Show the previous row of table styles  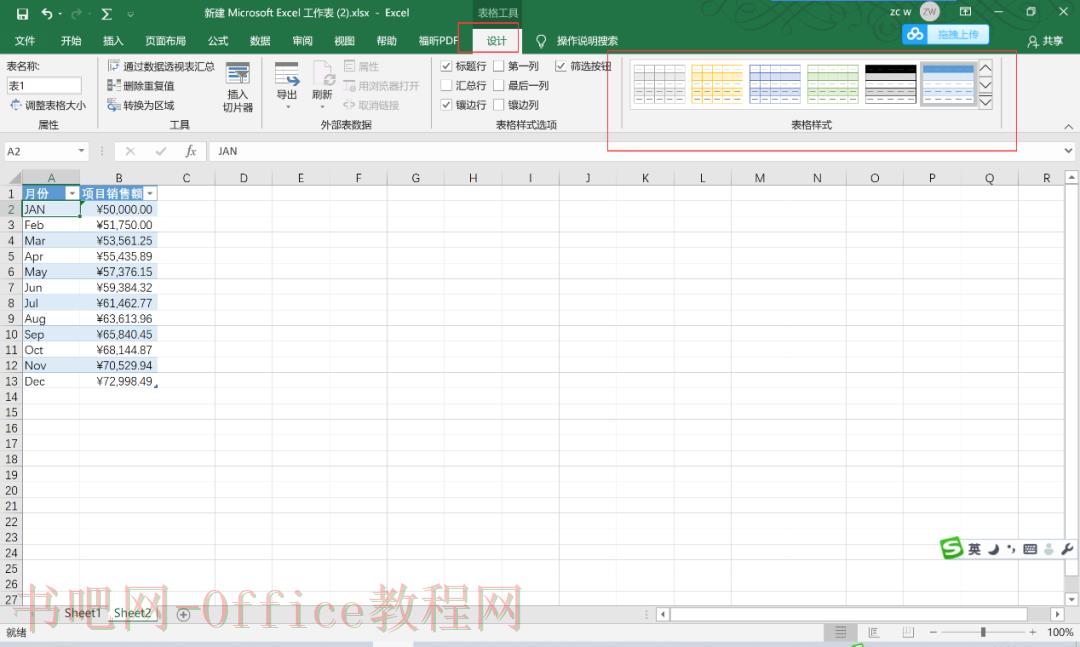pos(986,68)
